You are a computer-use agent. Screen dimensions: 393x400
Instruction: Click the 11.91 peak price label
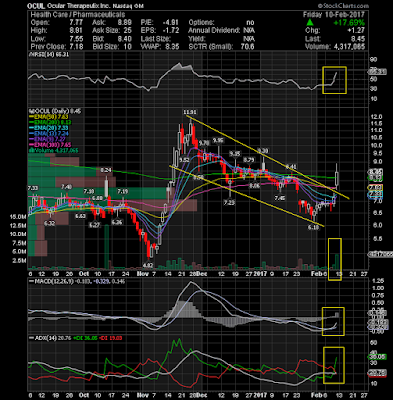click(190, 112)
